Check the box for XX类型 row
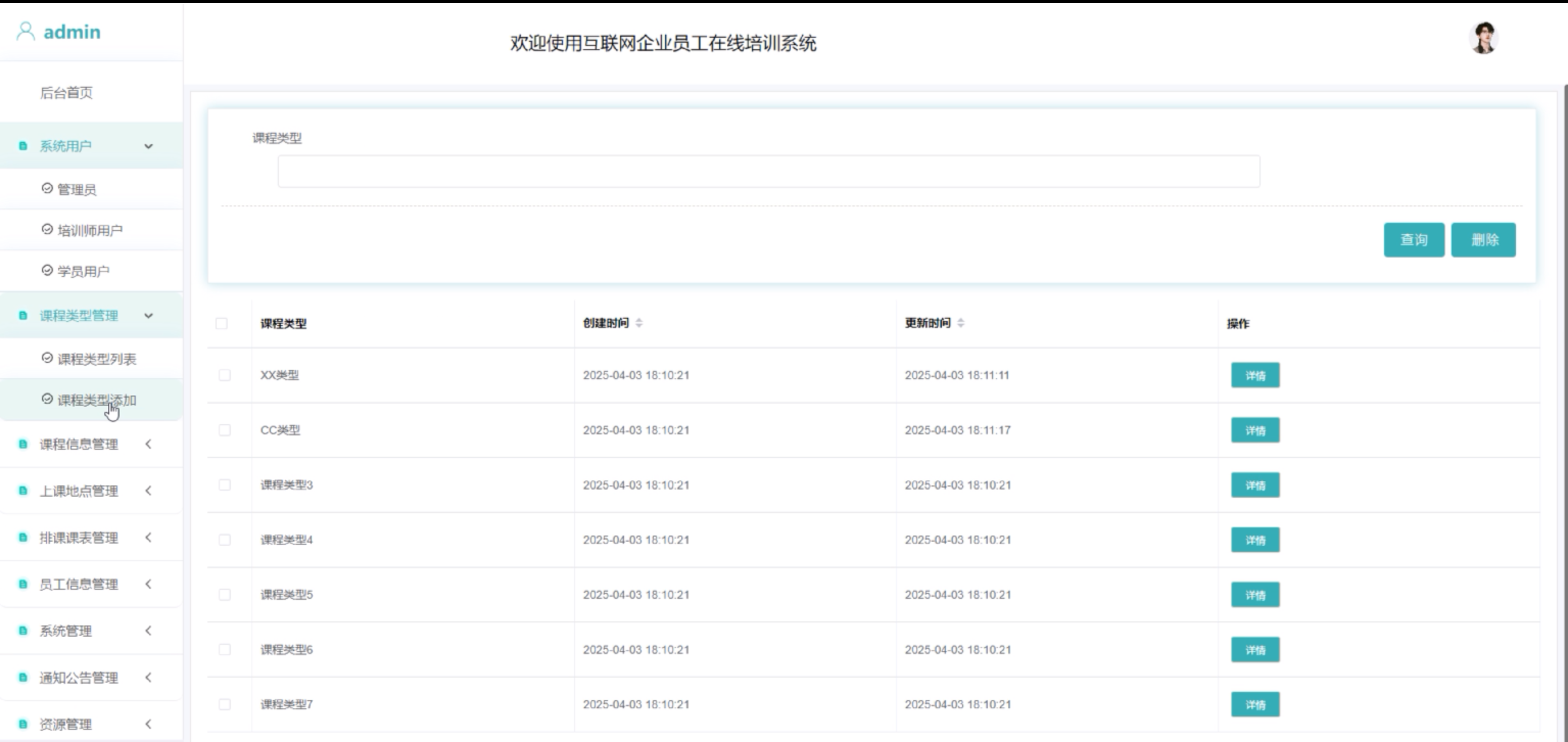This screenshot has height=742, width=1568. tap(225, 375)
